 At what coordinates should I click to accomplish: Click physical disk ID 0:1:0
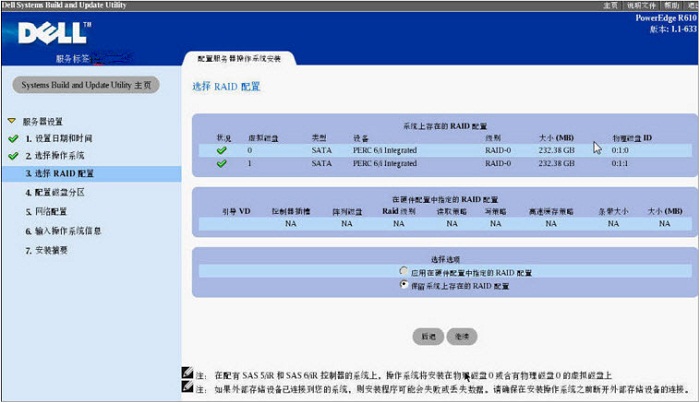620,150
